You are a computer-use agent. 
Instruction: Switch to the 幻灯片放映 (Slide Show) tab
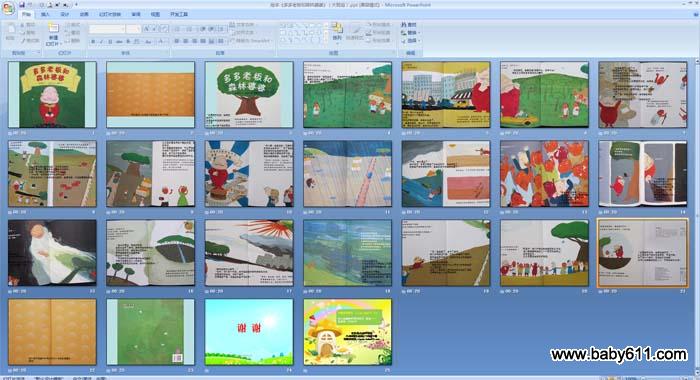tap(110, 14)
